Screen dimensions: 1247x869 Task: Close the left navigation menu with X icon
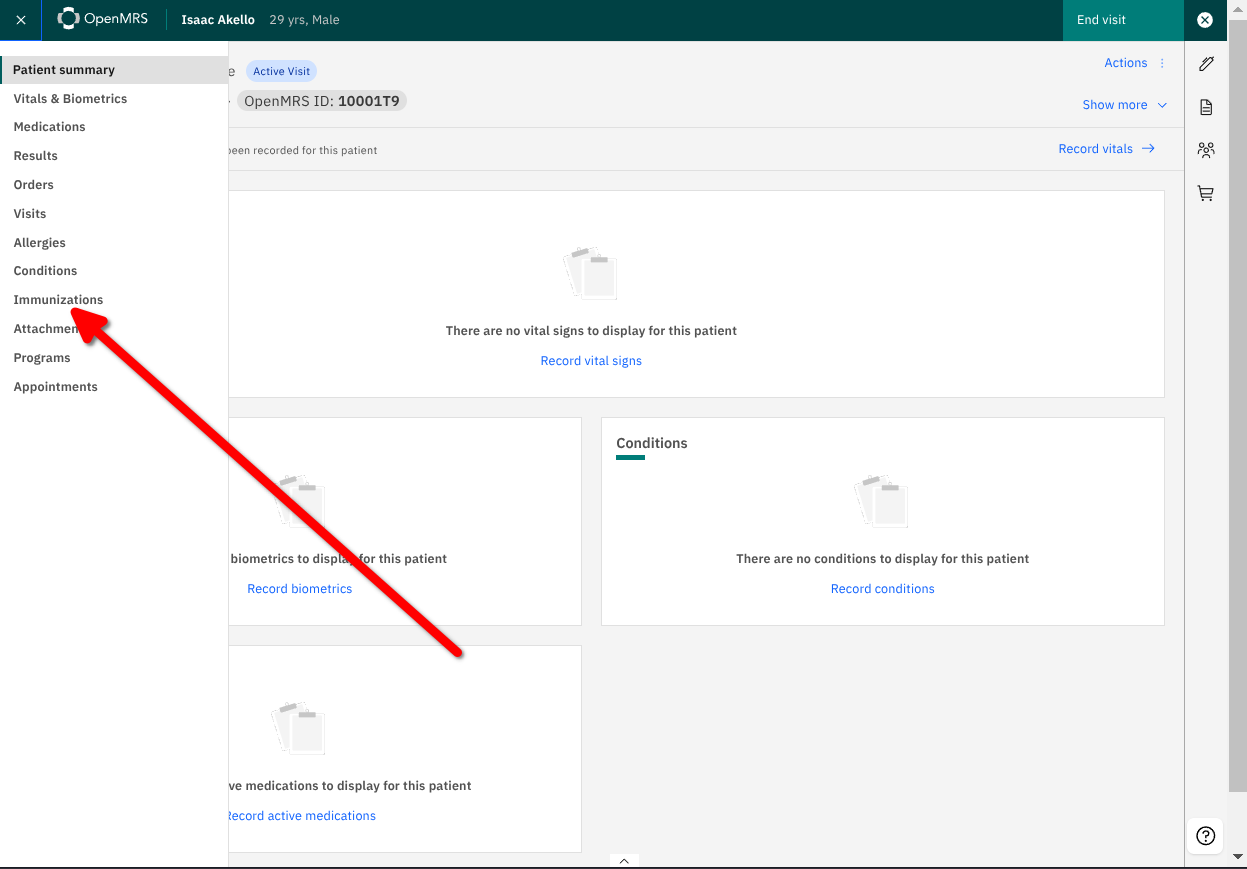pos(21,20)
